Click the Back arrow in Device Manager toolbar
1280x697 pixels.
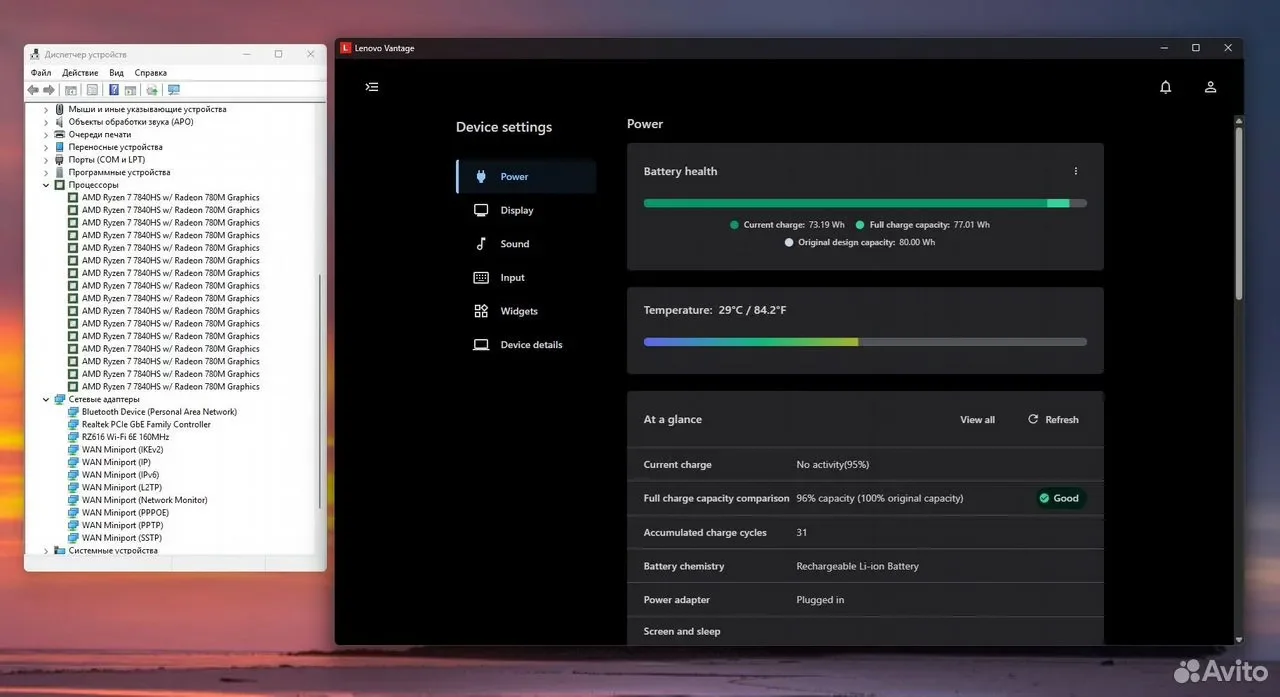click(x=33, y=90)
